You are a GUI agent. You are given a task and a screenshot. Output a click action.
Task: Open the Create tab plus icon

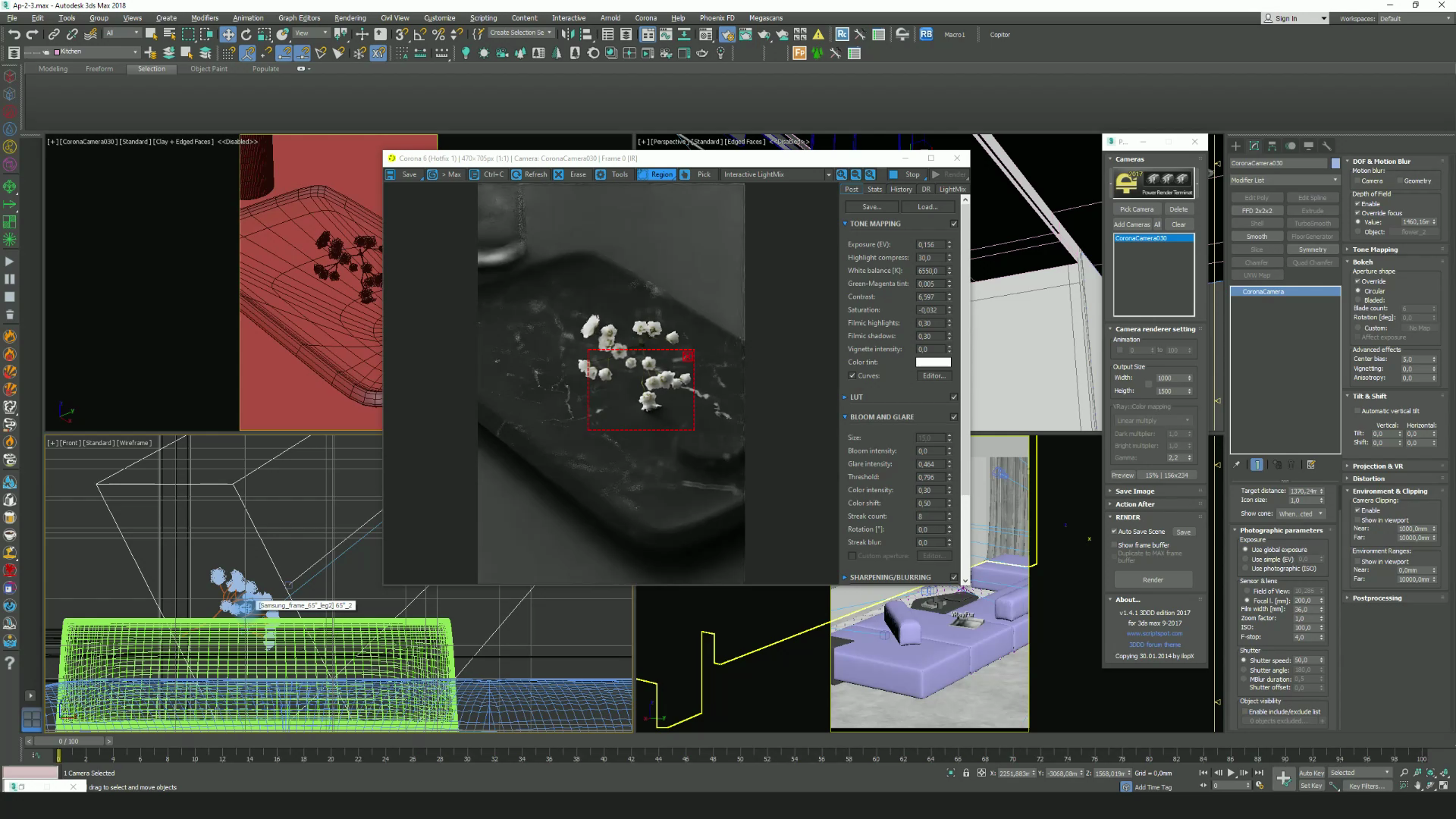[x=1235, y=146]
